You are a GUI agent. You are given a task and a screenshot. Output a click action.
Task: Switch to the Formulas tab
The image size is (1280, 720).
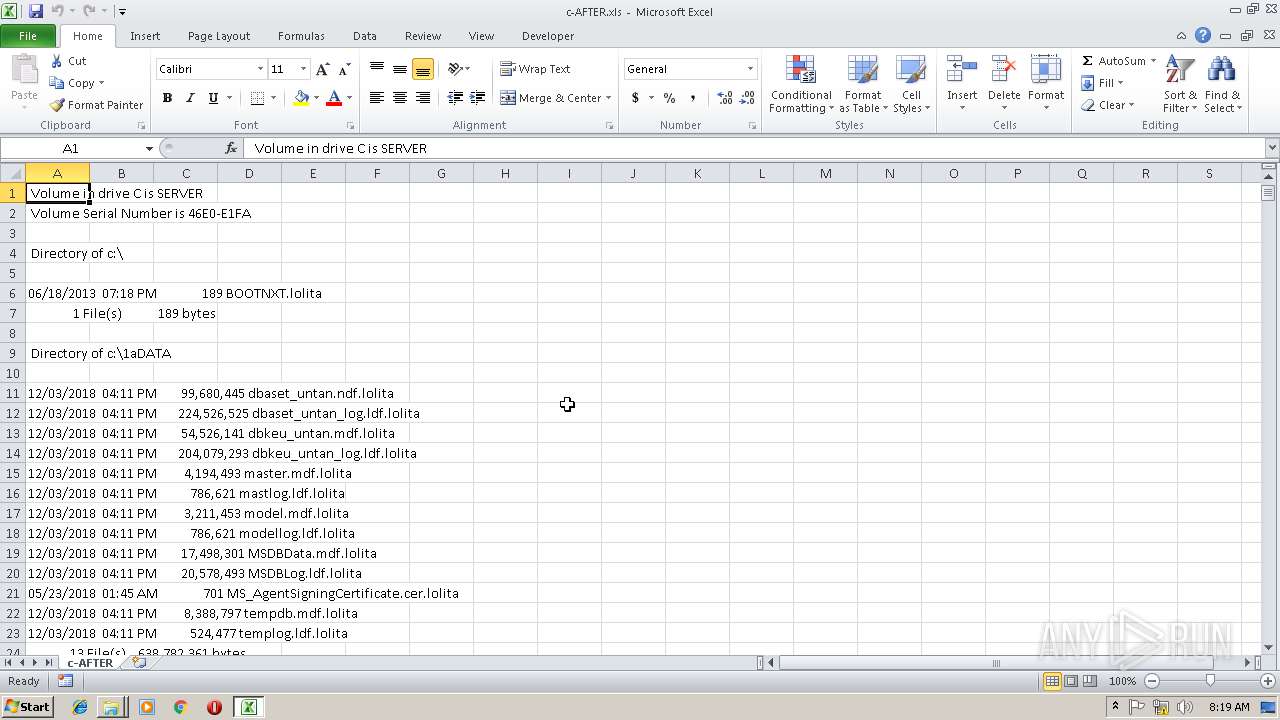301,36
